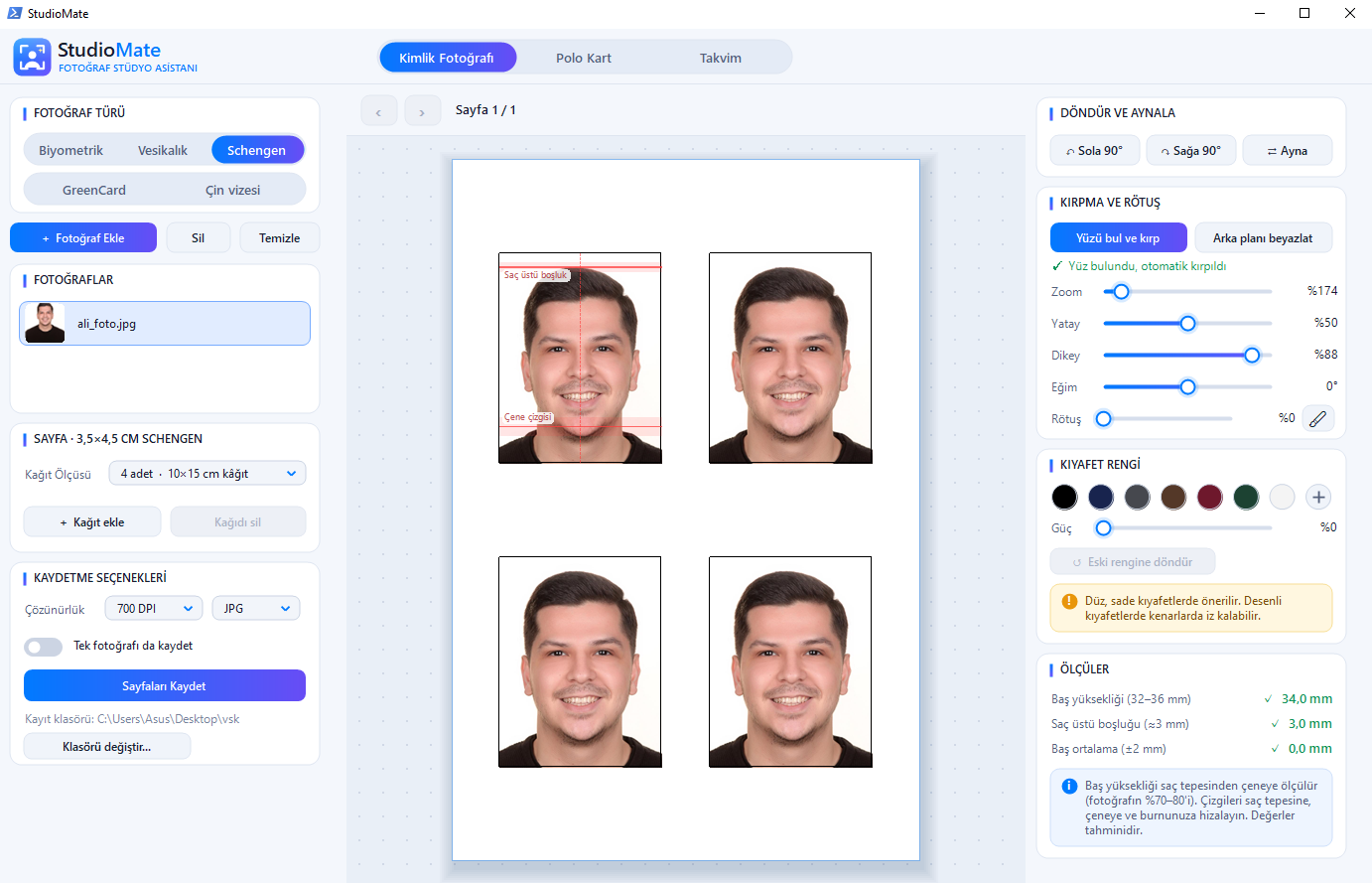Click the blue info icon
Viewport: 1372px width, 883px height.
(1069, 786)
